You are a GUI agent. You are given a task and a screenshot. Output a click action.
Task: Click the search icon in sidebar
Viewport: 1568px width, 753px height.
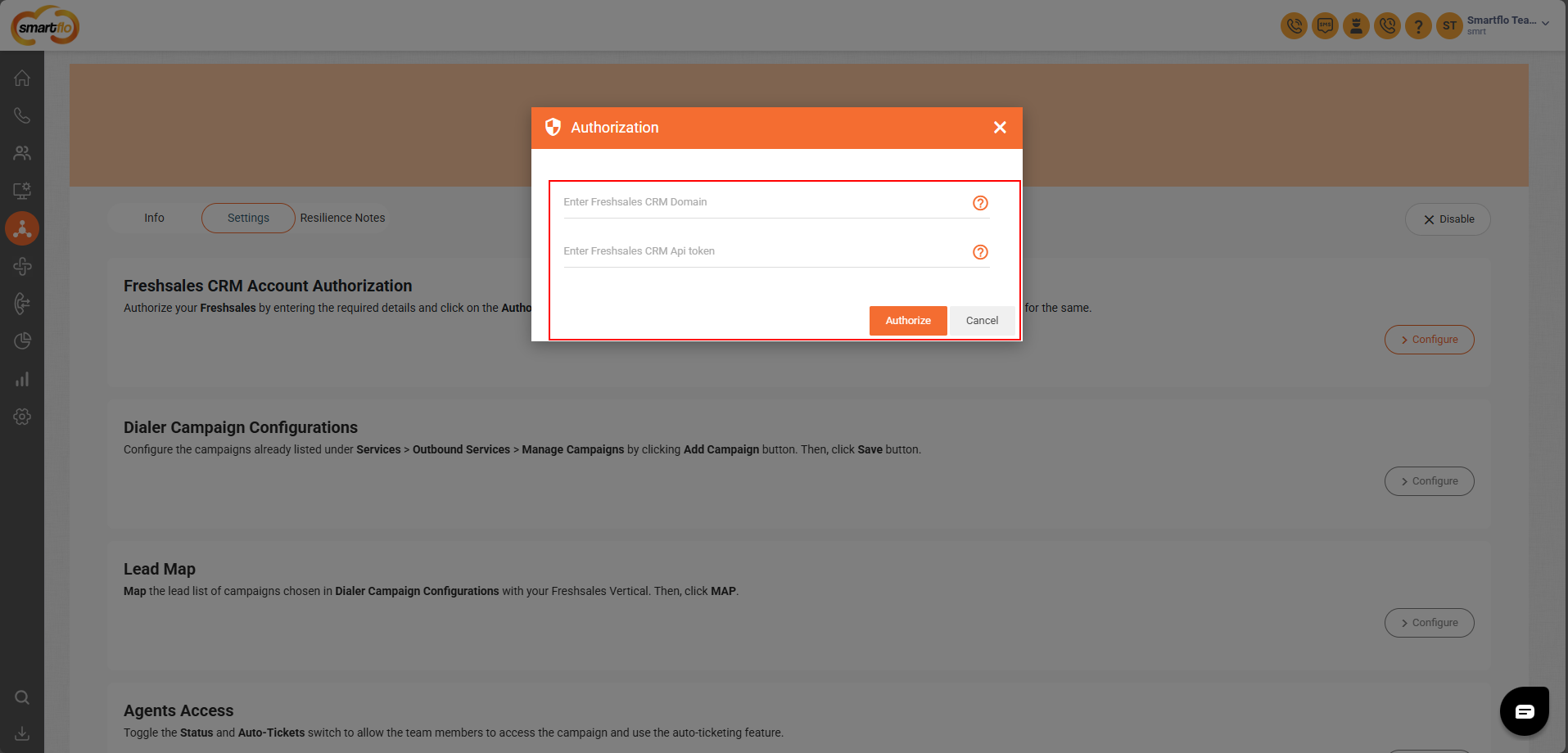pyautogui.click(x=22, y=697)
